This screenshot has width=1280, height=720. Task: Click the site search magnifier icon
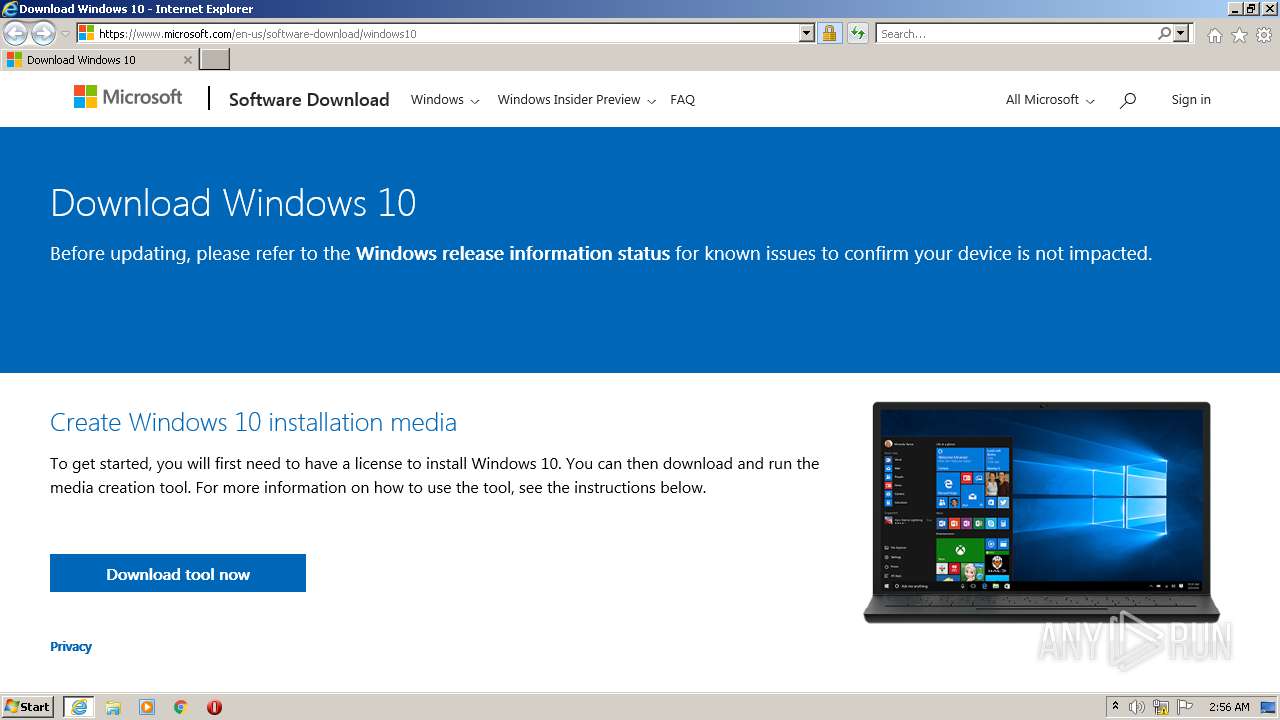point(1128,100)
